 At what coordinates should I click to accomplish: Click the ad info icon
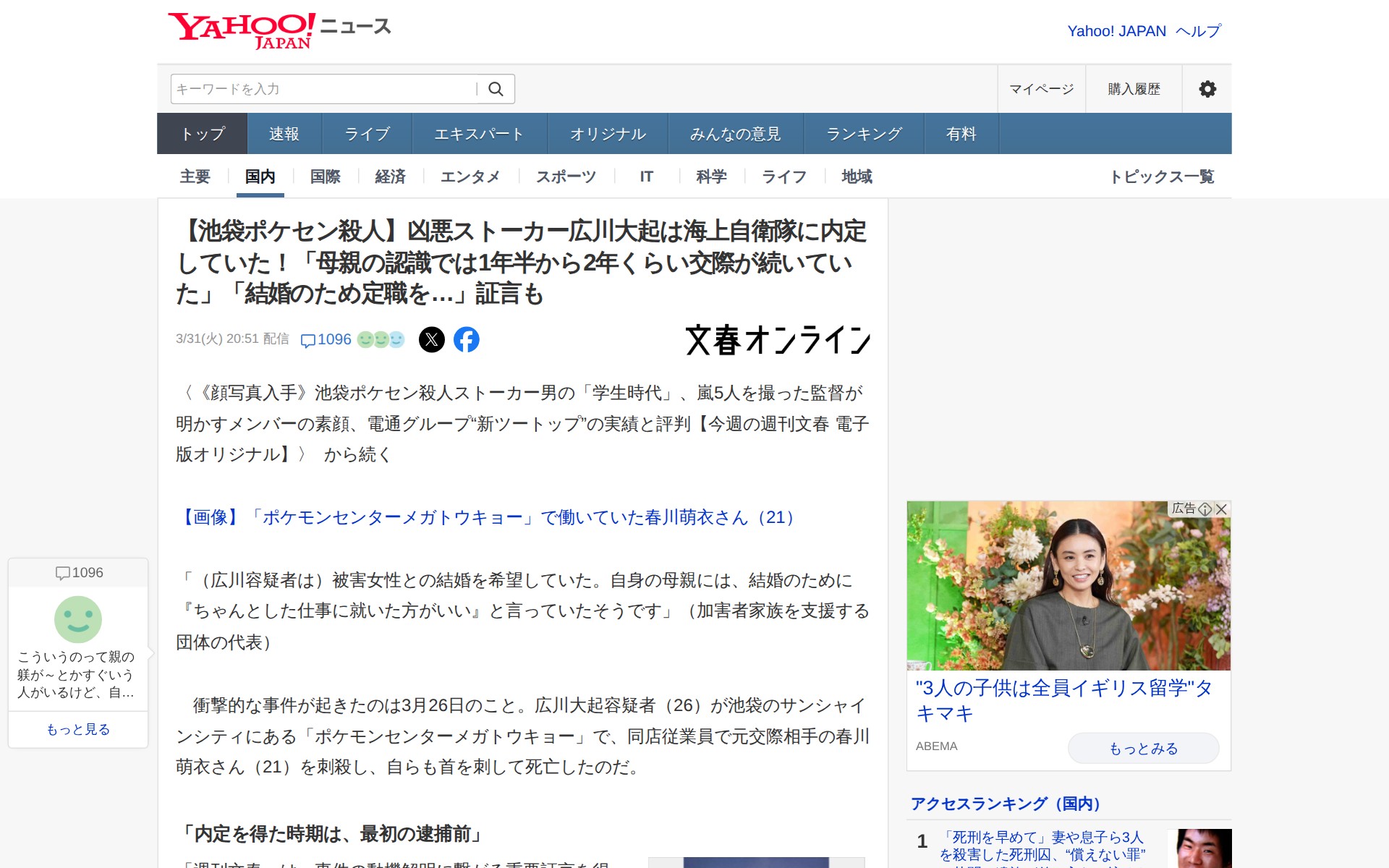click(x=1205, y=509)
